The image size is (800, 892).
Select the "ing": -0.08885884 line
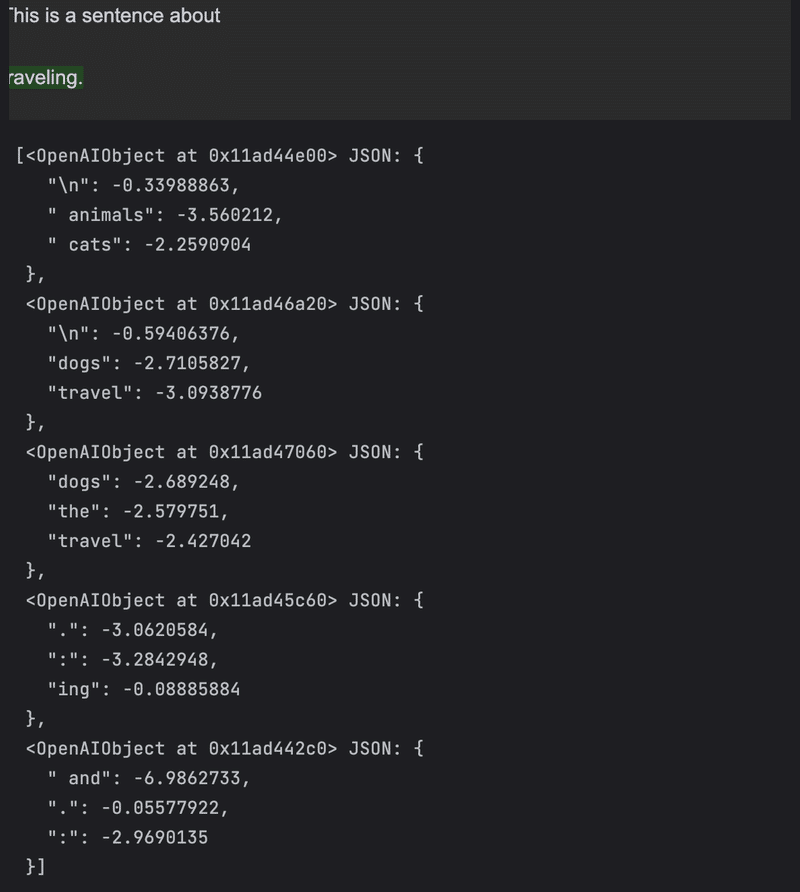coord(144,689)
